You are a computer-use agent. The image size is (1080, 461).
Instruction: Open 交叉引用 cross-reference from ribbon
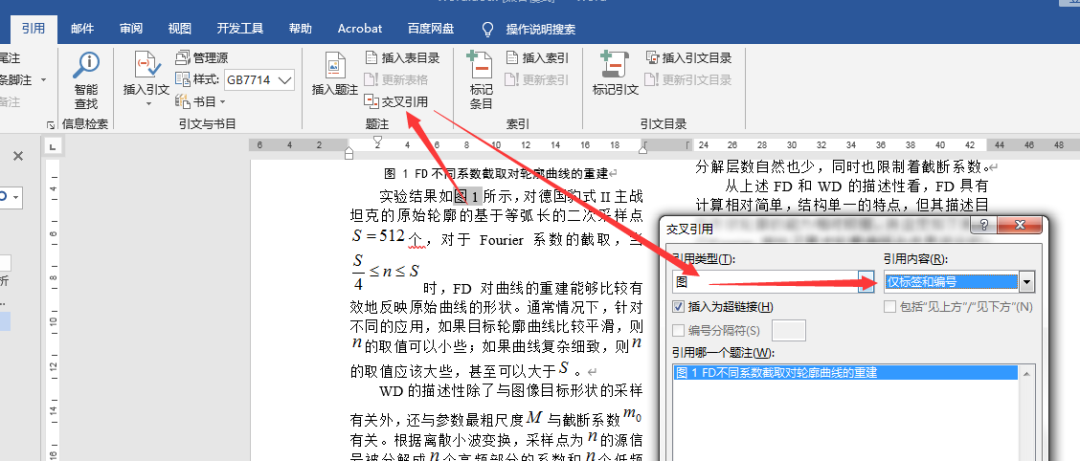396,101
